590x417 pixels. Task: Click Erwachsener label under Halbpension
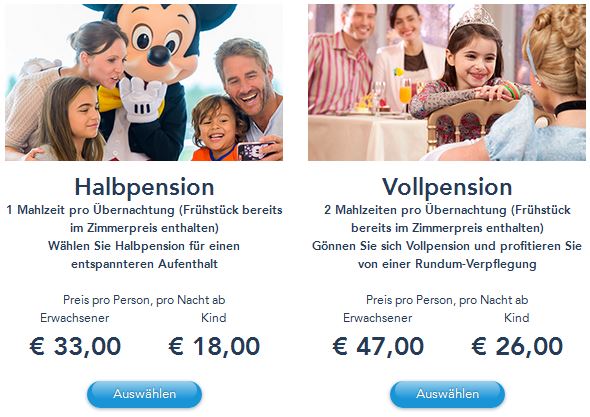click(x=75, y=318)
